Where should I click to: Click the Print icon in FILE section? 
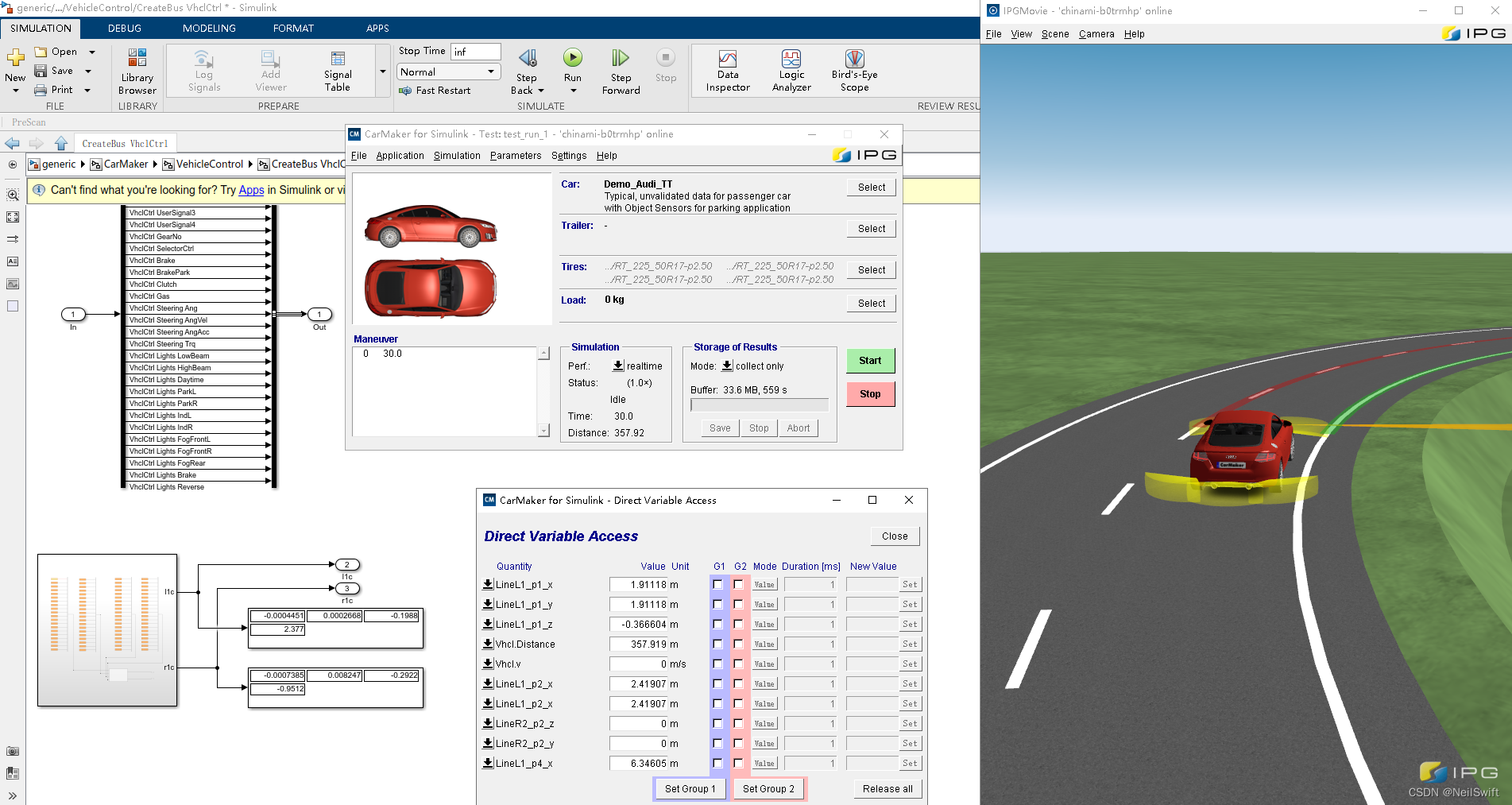coord(41,90)
